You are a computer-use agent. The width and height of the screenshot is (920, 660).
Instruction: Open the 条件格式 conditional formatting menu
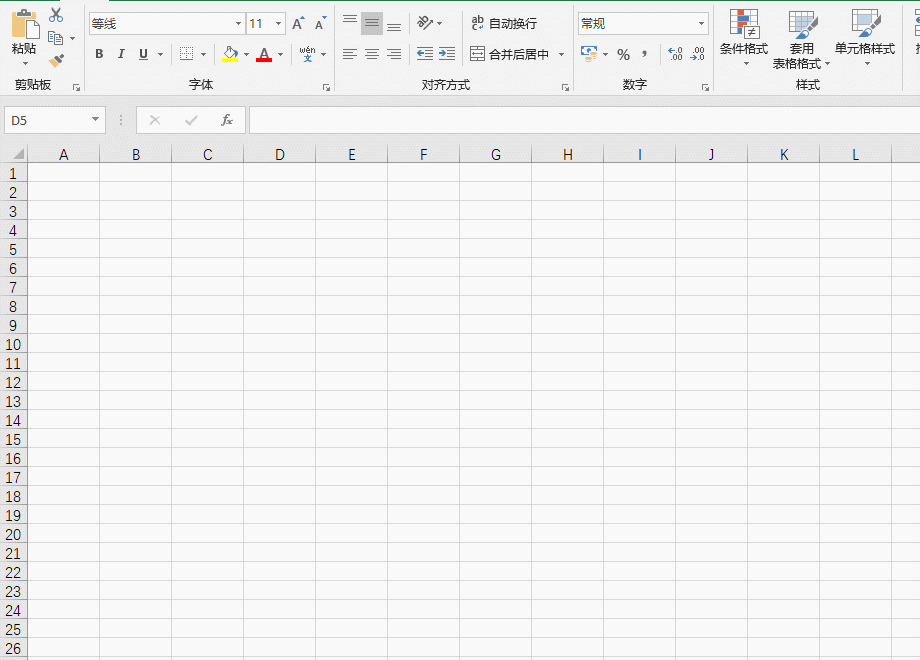click(744, 40)
